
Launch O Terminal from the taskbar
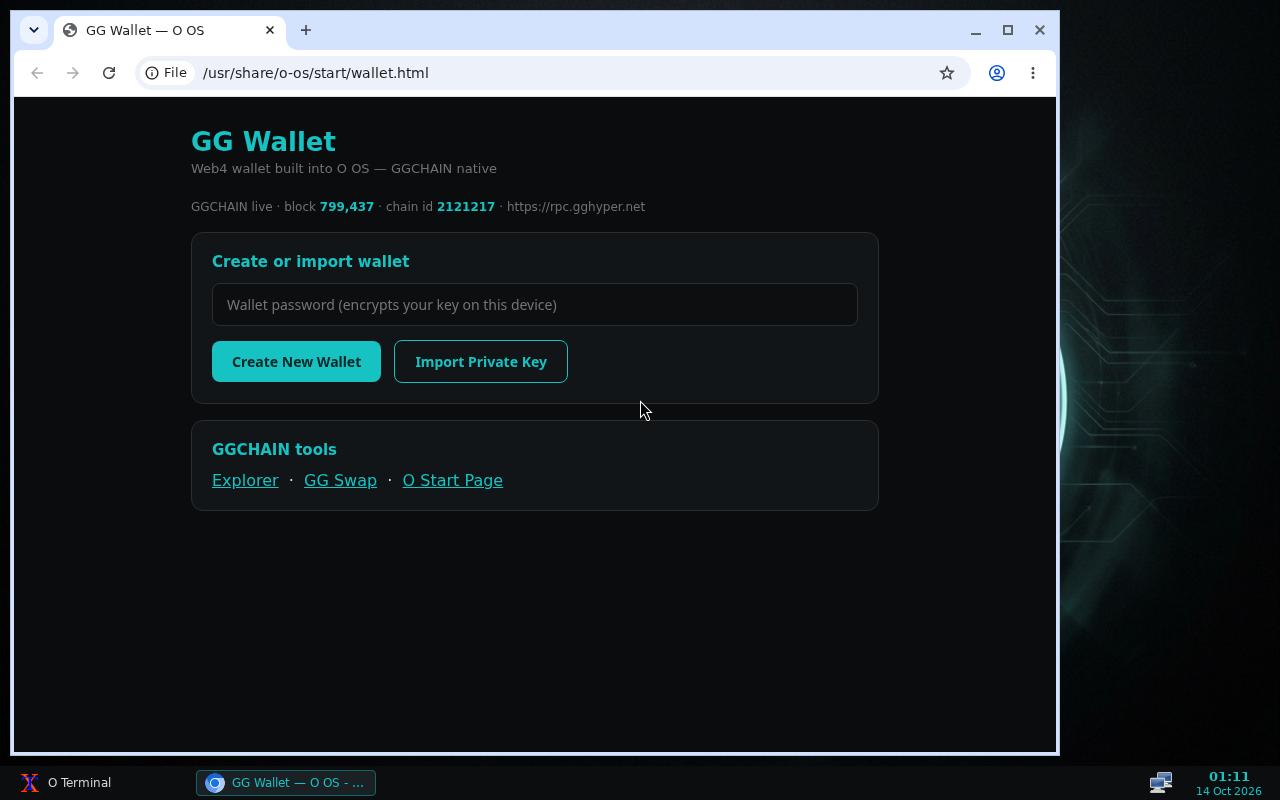(x=65, y=783)
